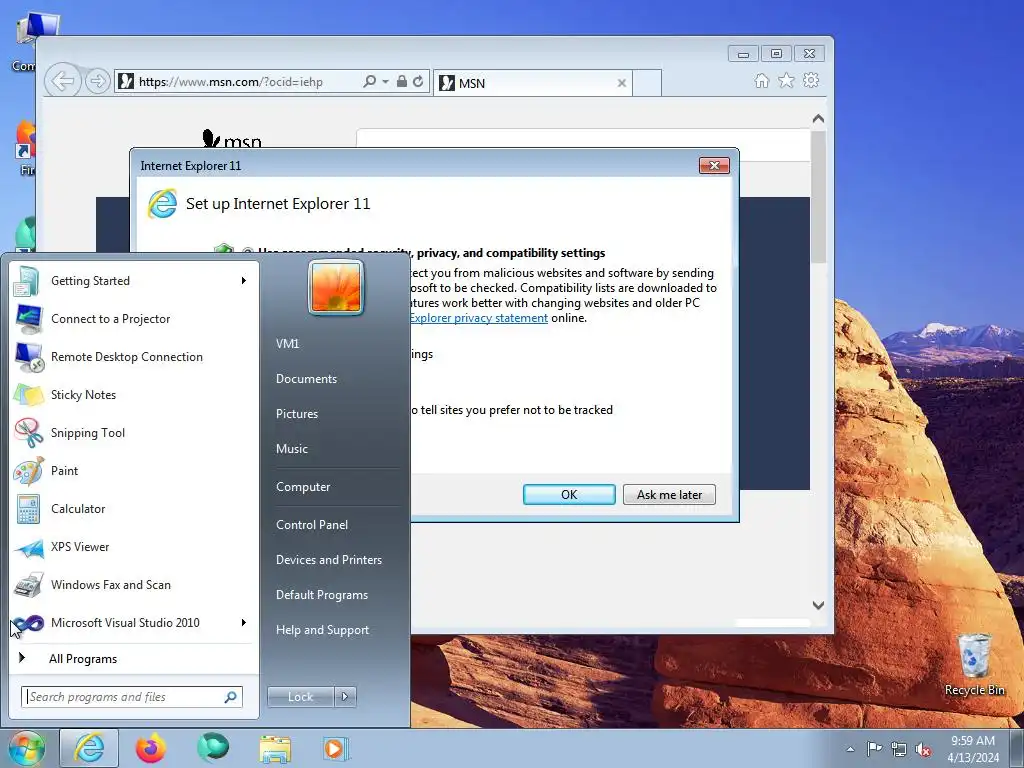1024x768 pixels.
Task: Click the Favorites star icon
Action: tap(786, 81)
